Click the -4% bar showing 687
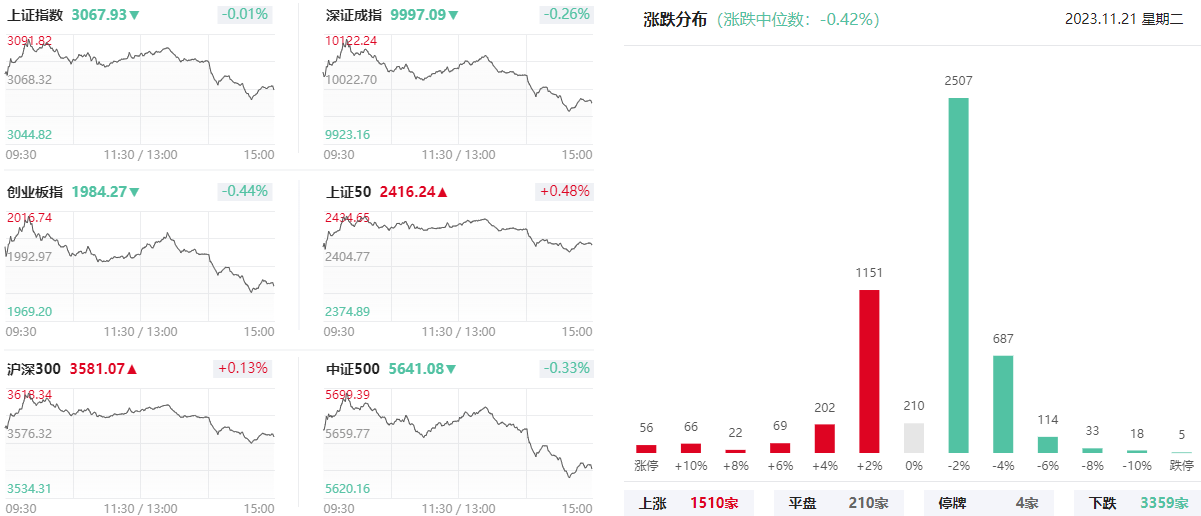This screenshot has width=1201, height=516. 1003,404
